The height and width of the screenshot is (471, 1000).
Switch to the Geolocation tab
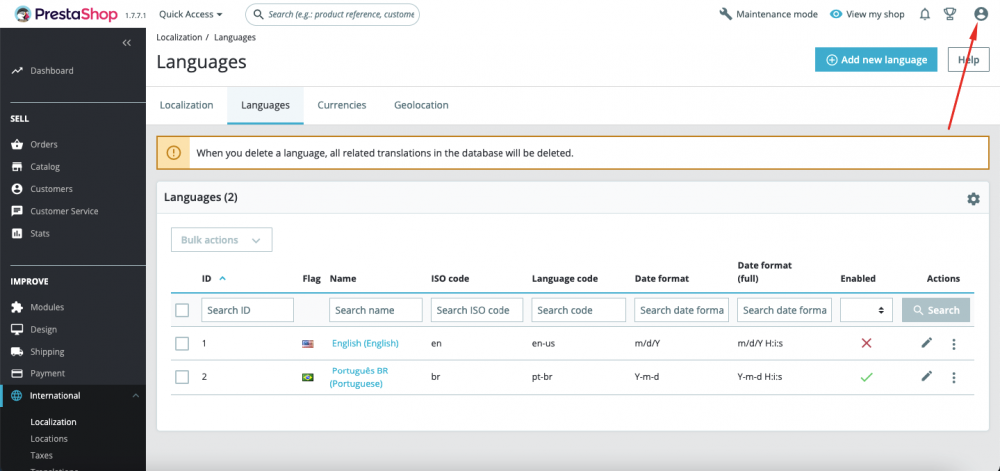click(x=421, y=105)
